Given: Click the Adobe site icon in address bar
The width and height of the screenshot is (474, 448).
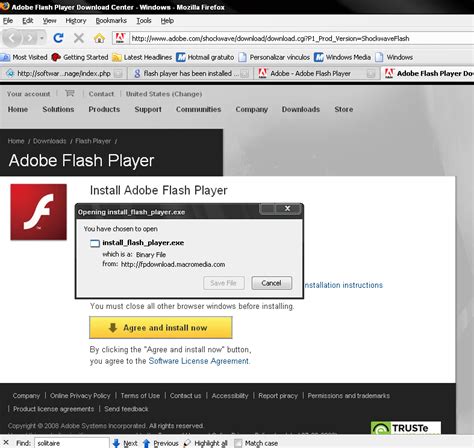Looking at the screenshot, I should [120, 38].
